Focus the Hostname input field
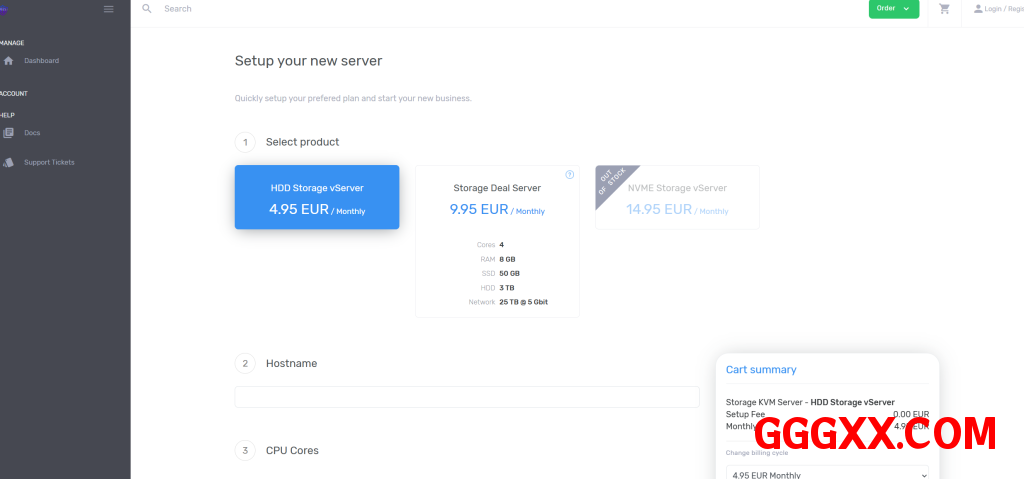 (x=467, y=397)
